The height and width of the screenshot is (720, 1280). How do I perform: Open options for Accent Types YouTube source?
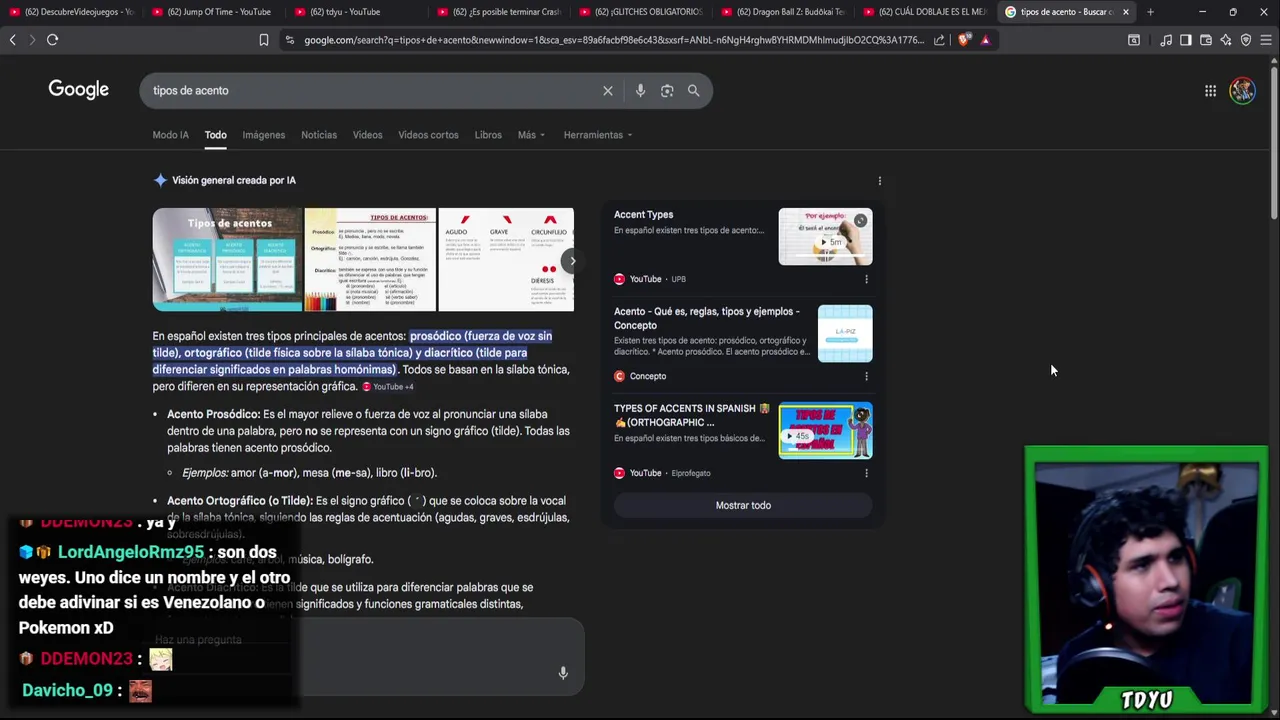pyautogui.click(x=866, y=279)
